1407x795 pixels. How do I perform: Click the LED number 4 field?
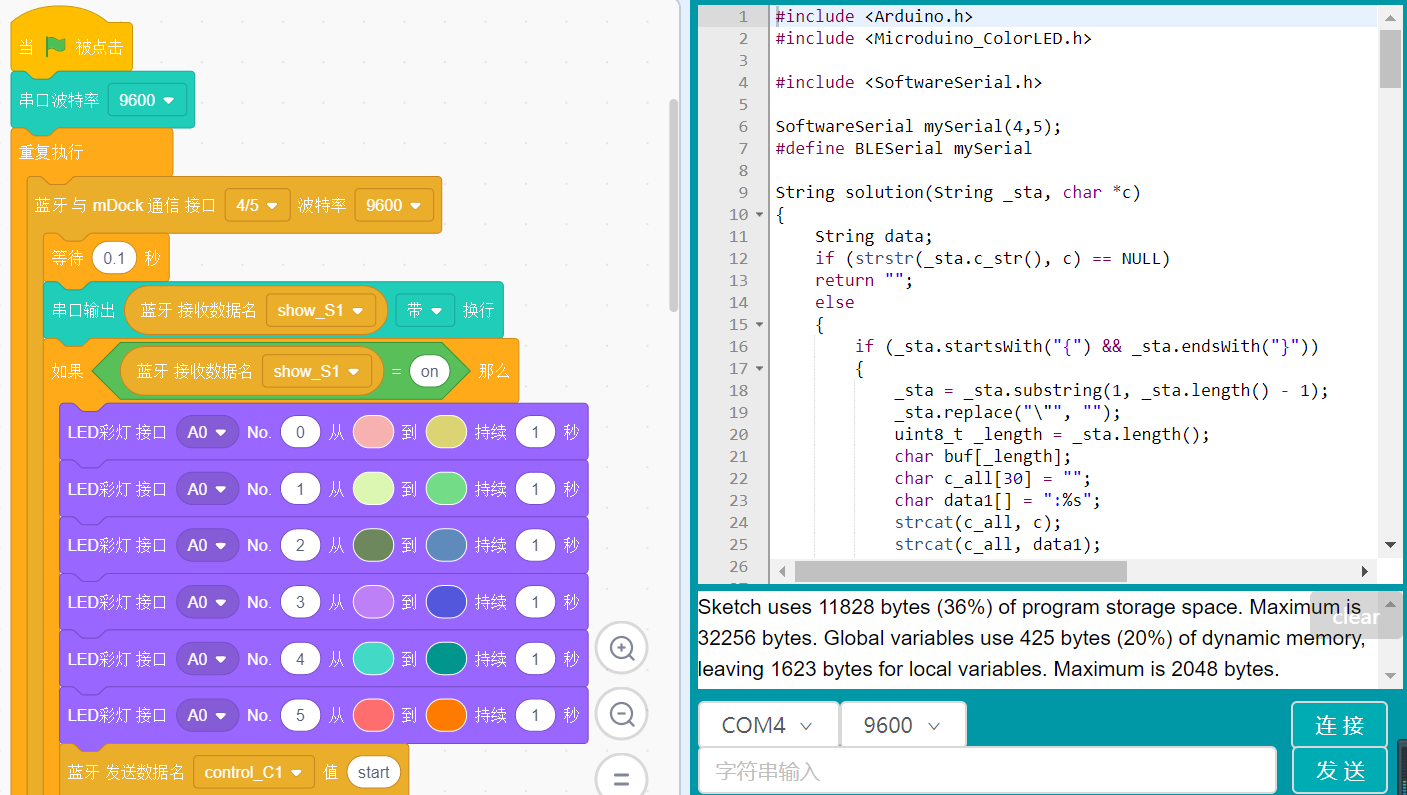coord(300,659)
